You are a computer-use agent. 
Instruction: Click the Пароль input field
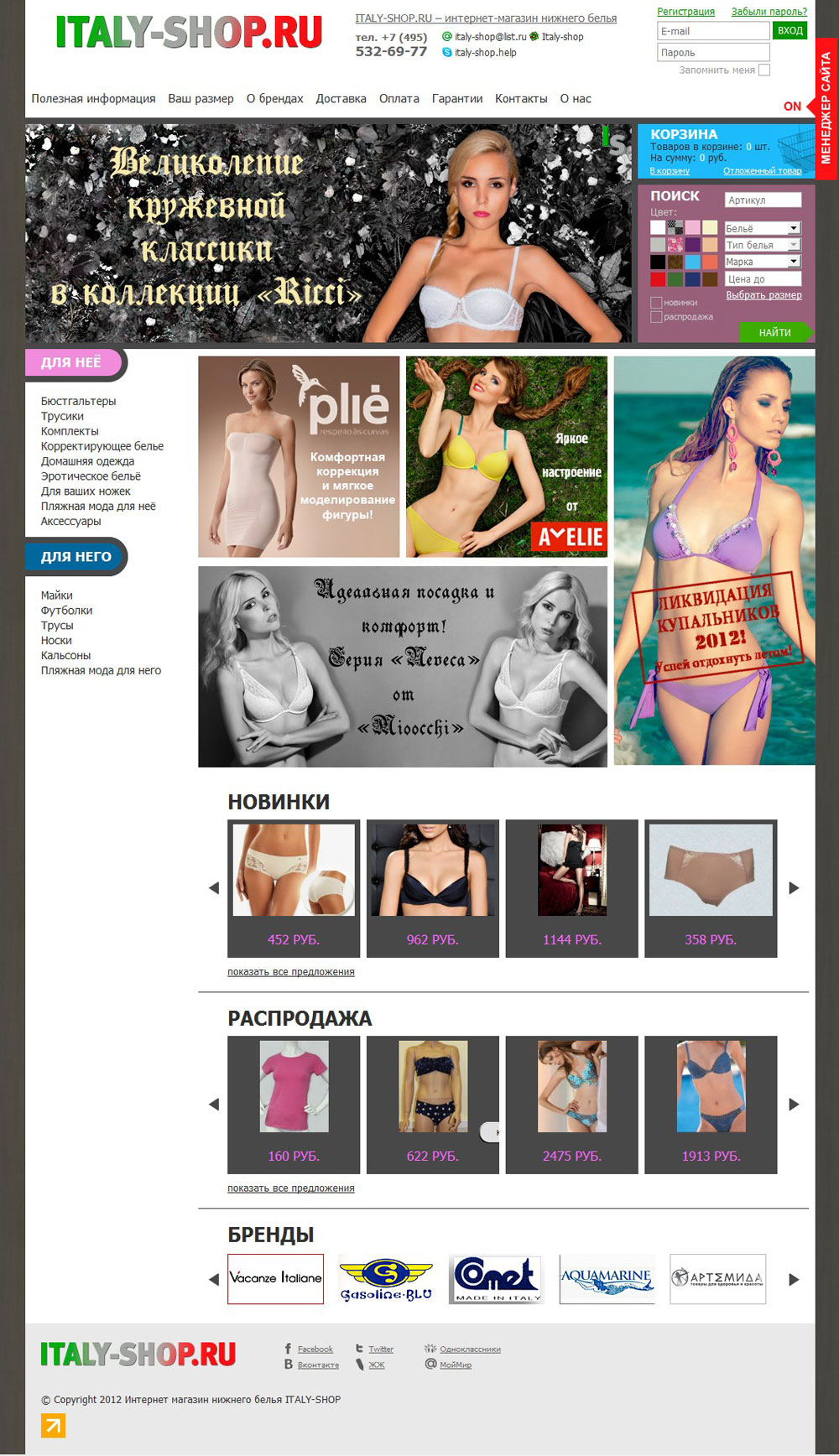pos(713,52)
